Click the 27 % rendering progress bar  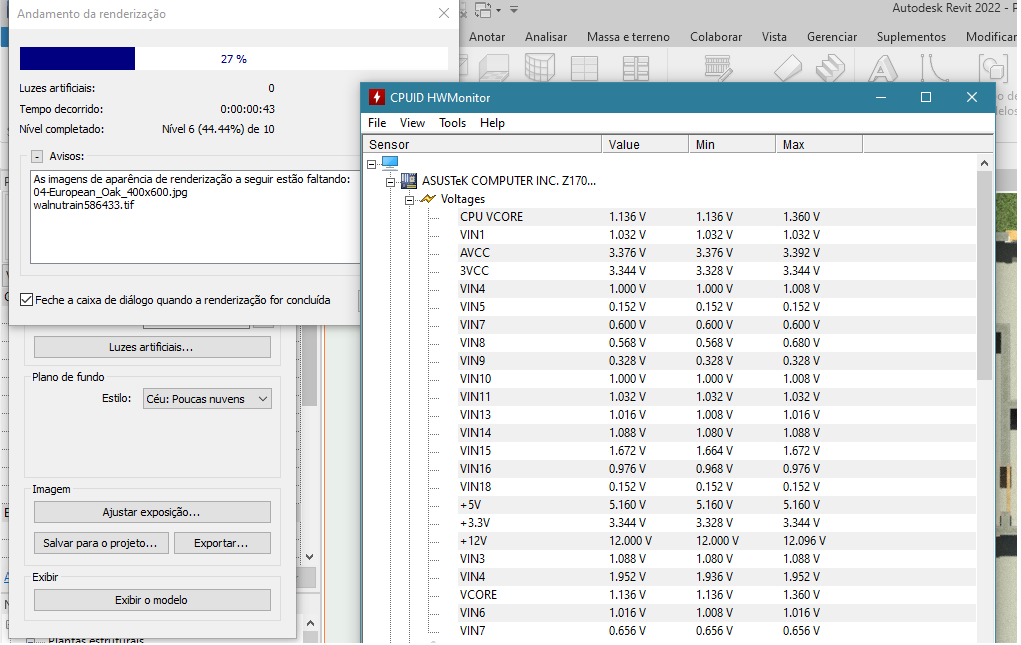pos(233,59)
